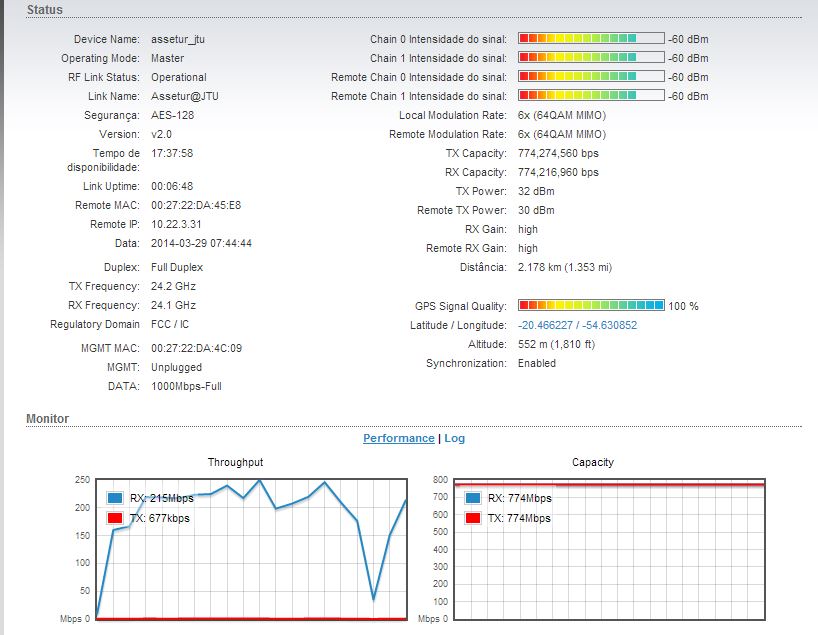Select Synchronization value Enabled
The height and width of the screenshot is (635, 818).
pos(537,363)
